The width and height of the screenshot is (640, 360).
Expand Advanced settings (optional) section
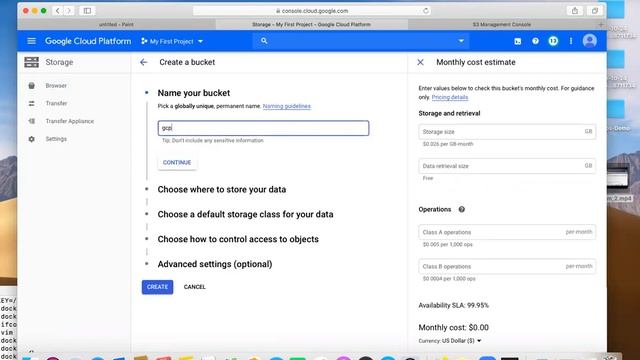pyautogui.click(x=215, y=264)
